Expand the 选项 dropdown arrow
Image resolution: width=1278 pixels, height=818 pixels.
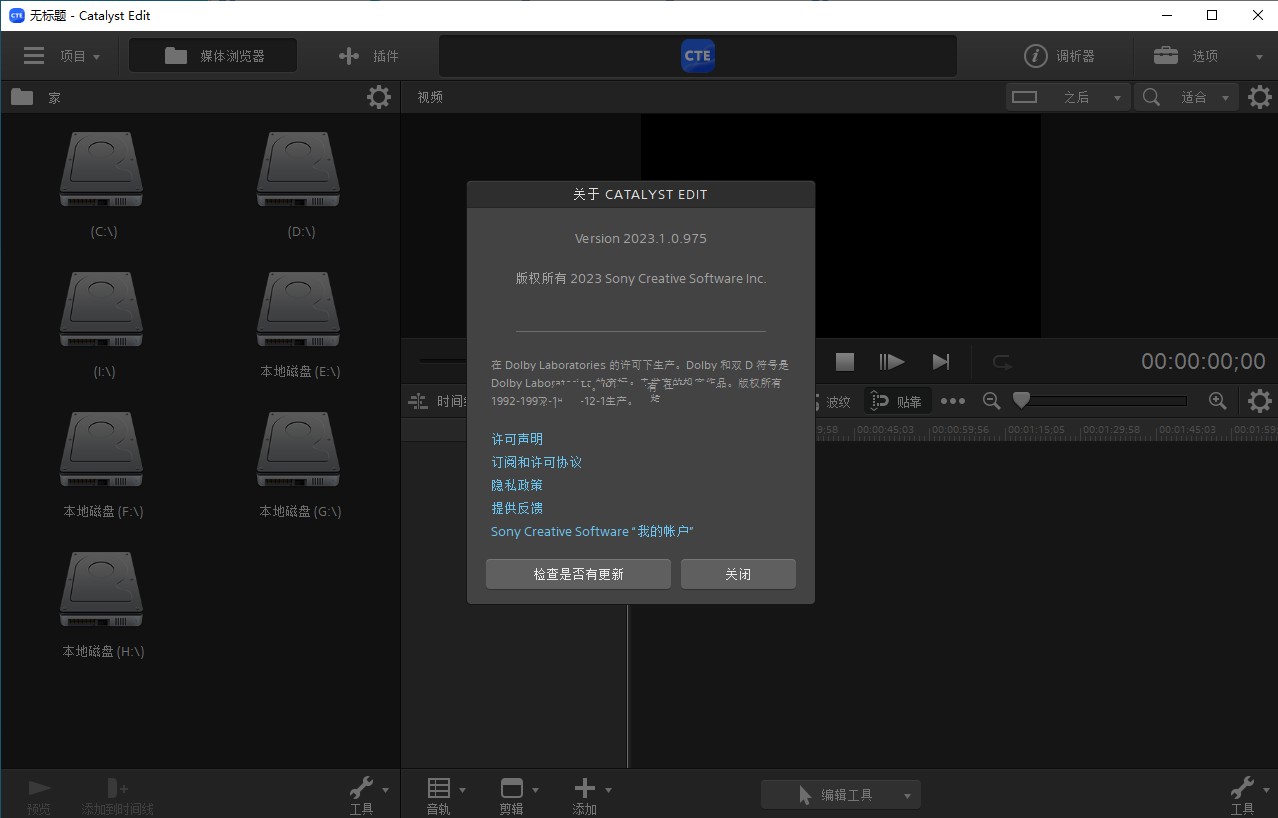tap(1259, 57)
